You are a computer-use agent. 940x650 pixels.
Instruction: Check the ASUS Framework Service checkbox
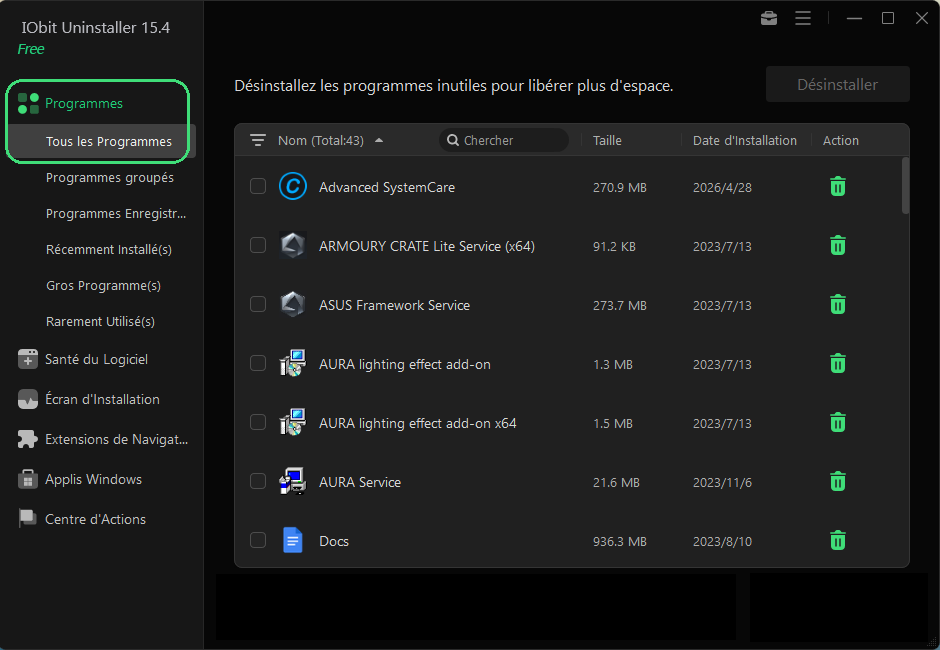[258, 305]
